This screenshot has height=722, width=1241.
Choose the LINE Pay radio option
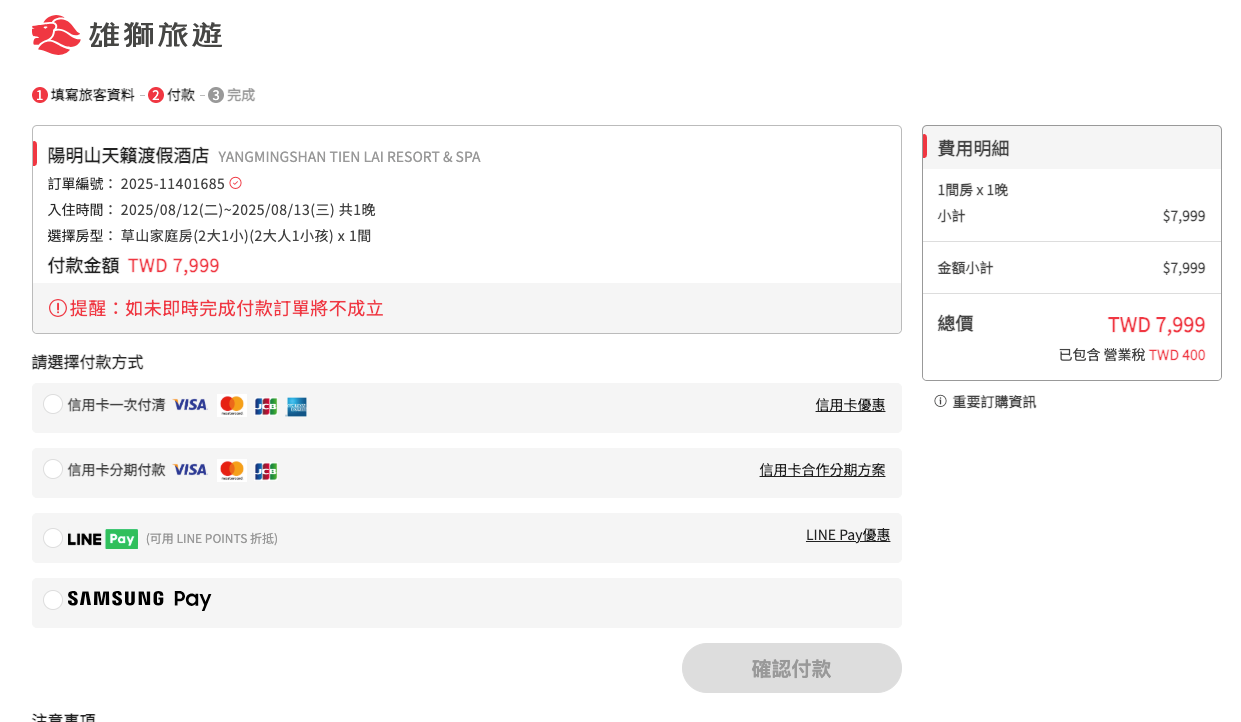[53, 538]
